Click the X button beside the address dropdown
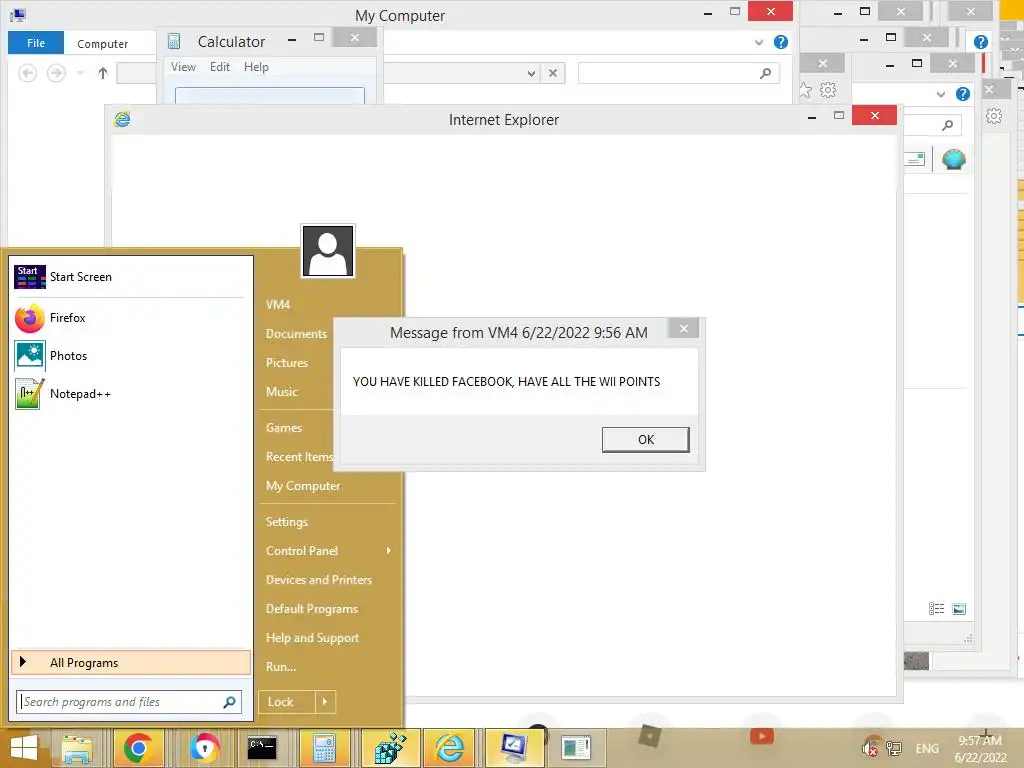The height and width of the screenshot is (768, 1024). pos(553,73)
